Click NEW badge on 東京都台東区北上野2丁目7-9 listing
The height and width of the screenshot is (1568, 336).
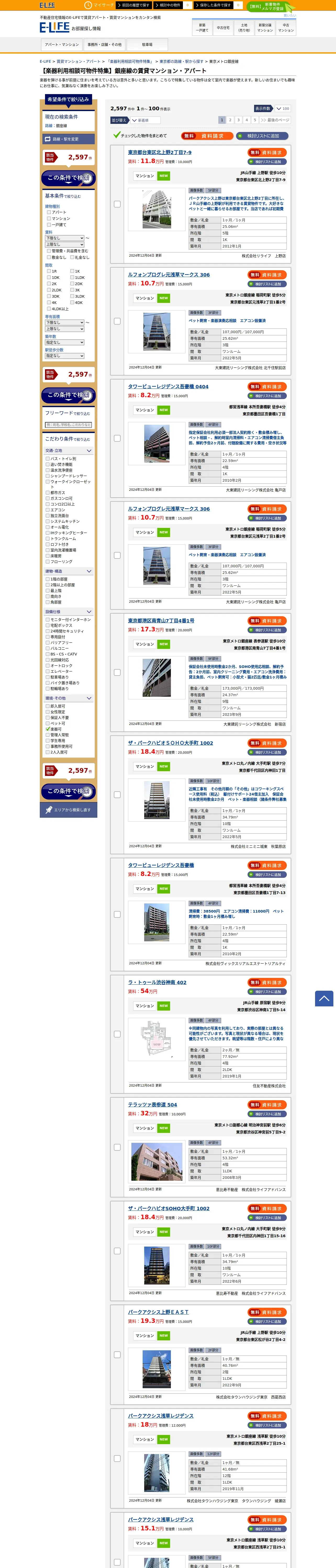coord(164,176)
